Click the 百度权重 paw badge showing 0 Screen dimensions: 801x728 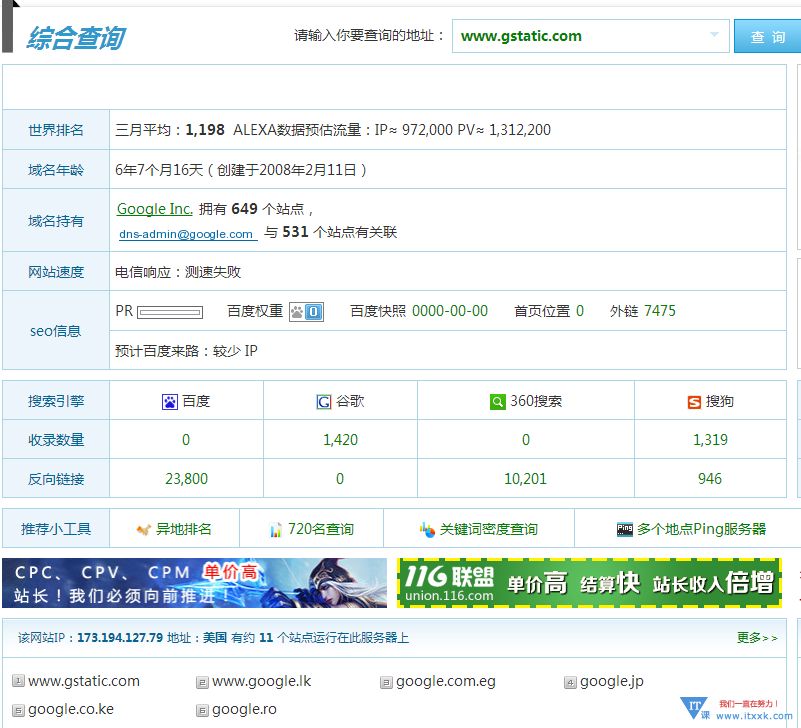[x=307, y=312]
